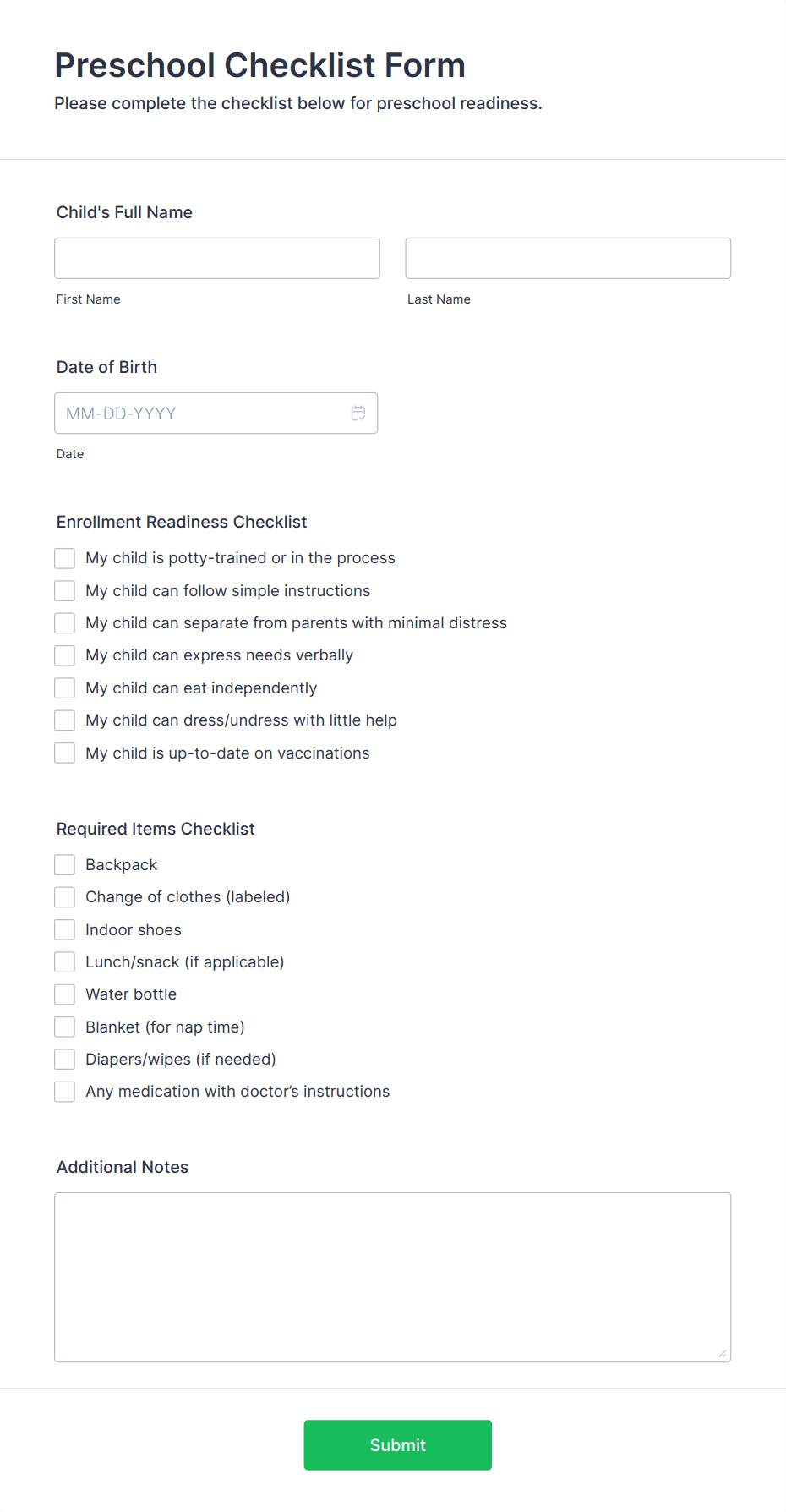
Task: Focus the MM-DD-YYYY date of birth field
Action: coord(216,414)
